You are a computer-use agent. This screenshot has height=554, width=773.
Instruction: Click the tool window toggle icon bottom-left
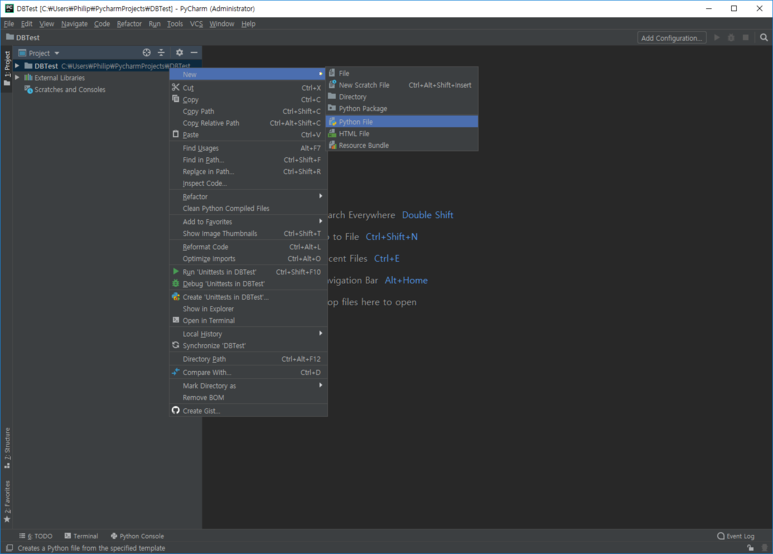pos(9,548)
